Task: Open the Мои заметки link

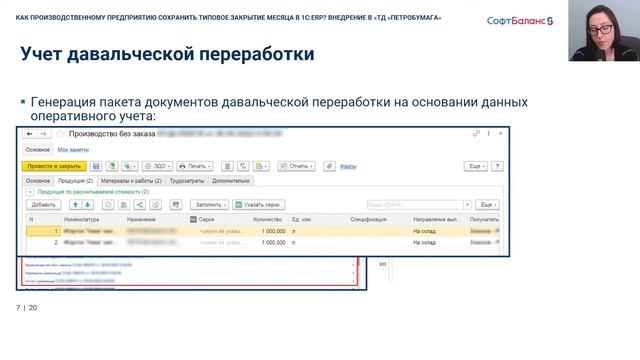Action: click(73, 150)
